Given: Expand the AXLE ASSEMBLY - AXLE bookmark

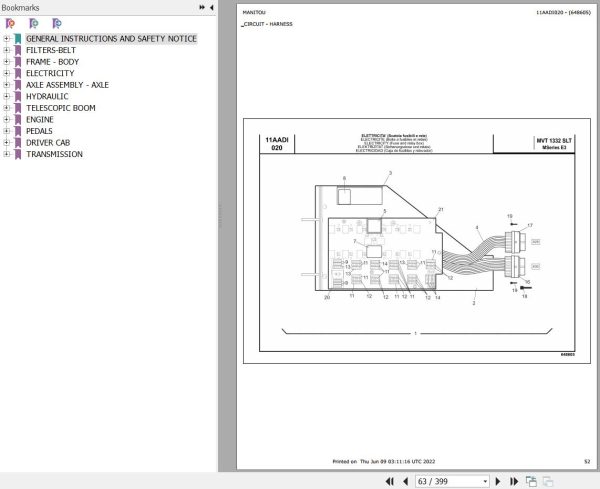Looking at the screenshot, I should click(6, 85).
